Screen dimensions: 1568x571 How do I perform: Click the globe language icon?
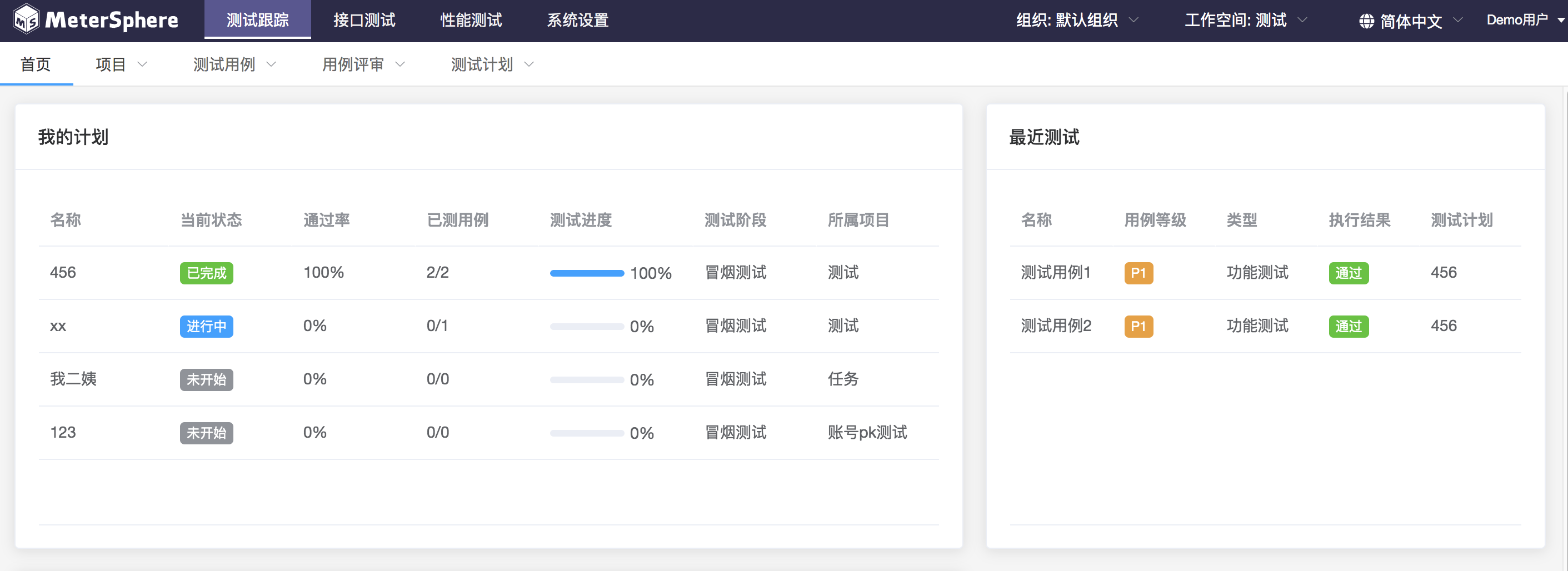point(1366,21)
